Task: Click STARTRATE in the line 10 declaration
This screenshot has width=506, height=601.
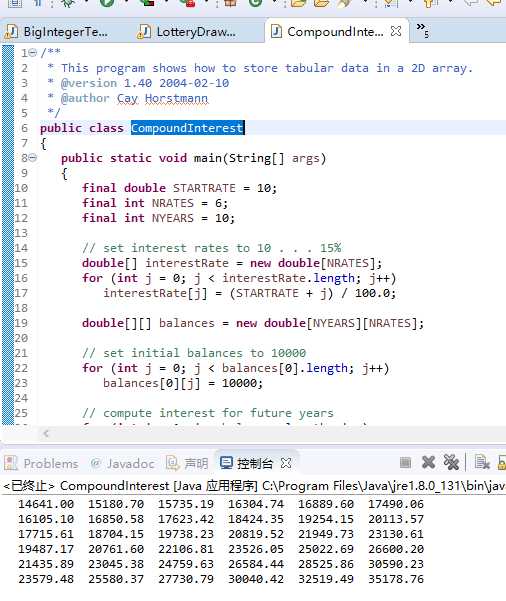Action: tap(204, 188)
